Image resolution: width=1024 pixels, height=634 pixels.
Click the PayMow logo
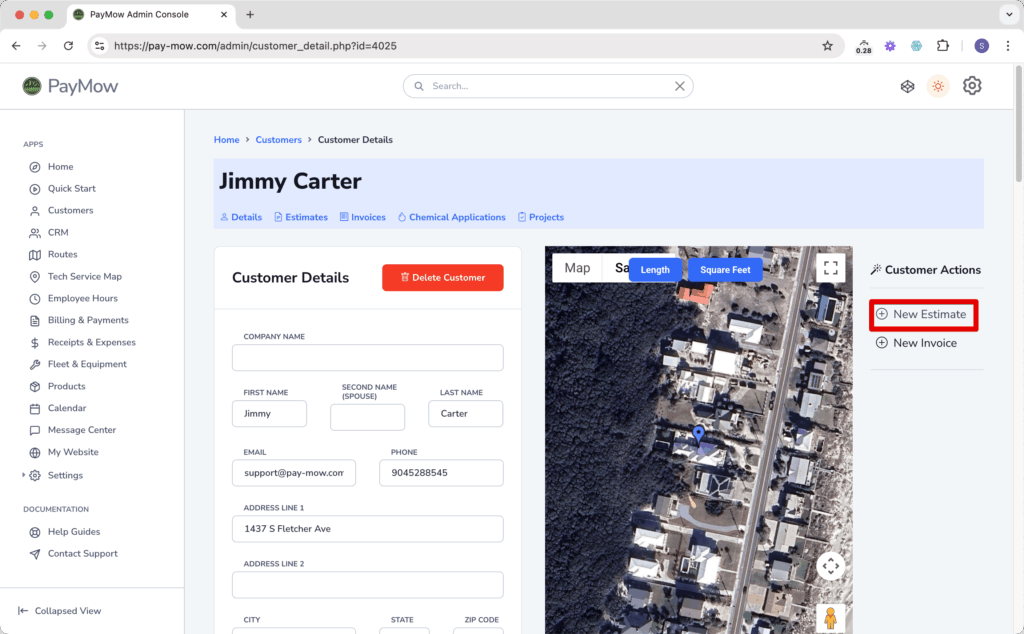click(x=70, y=86)
